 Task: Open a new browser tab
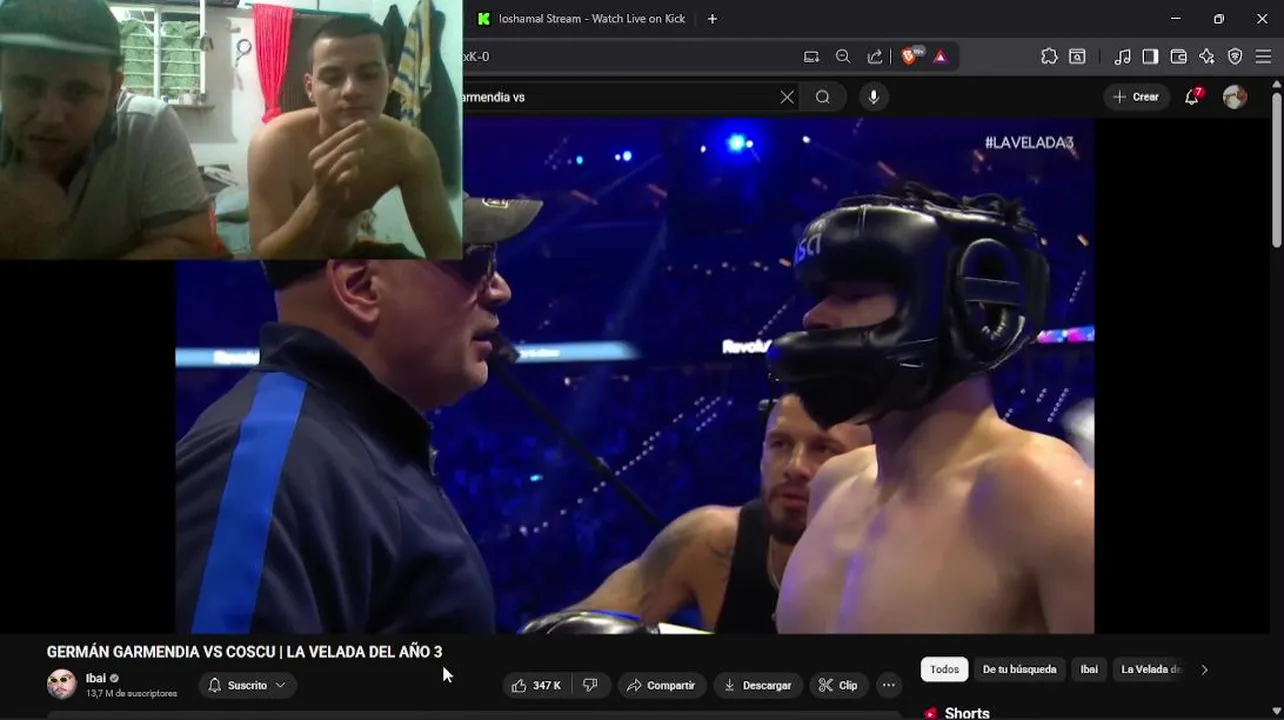point(712,18)
